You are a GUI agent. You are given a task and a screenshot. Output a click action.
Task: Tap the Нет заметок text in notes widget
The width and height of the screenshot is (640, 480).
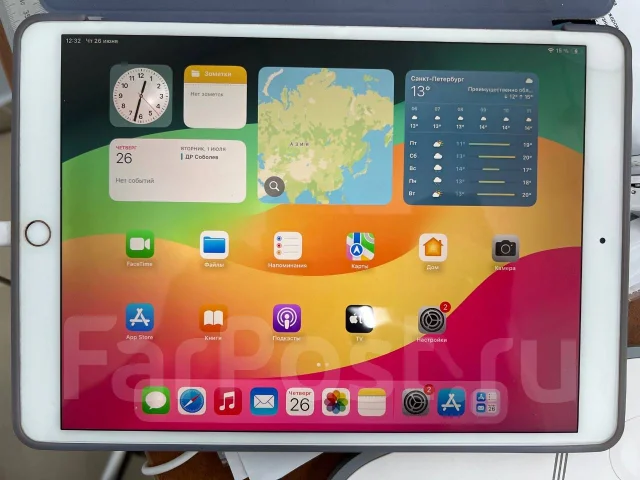207,94
